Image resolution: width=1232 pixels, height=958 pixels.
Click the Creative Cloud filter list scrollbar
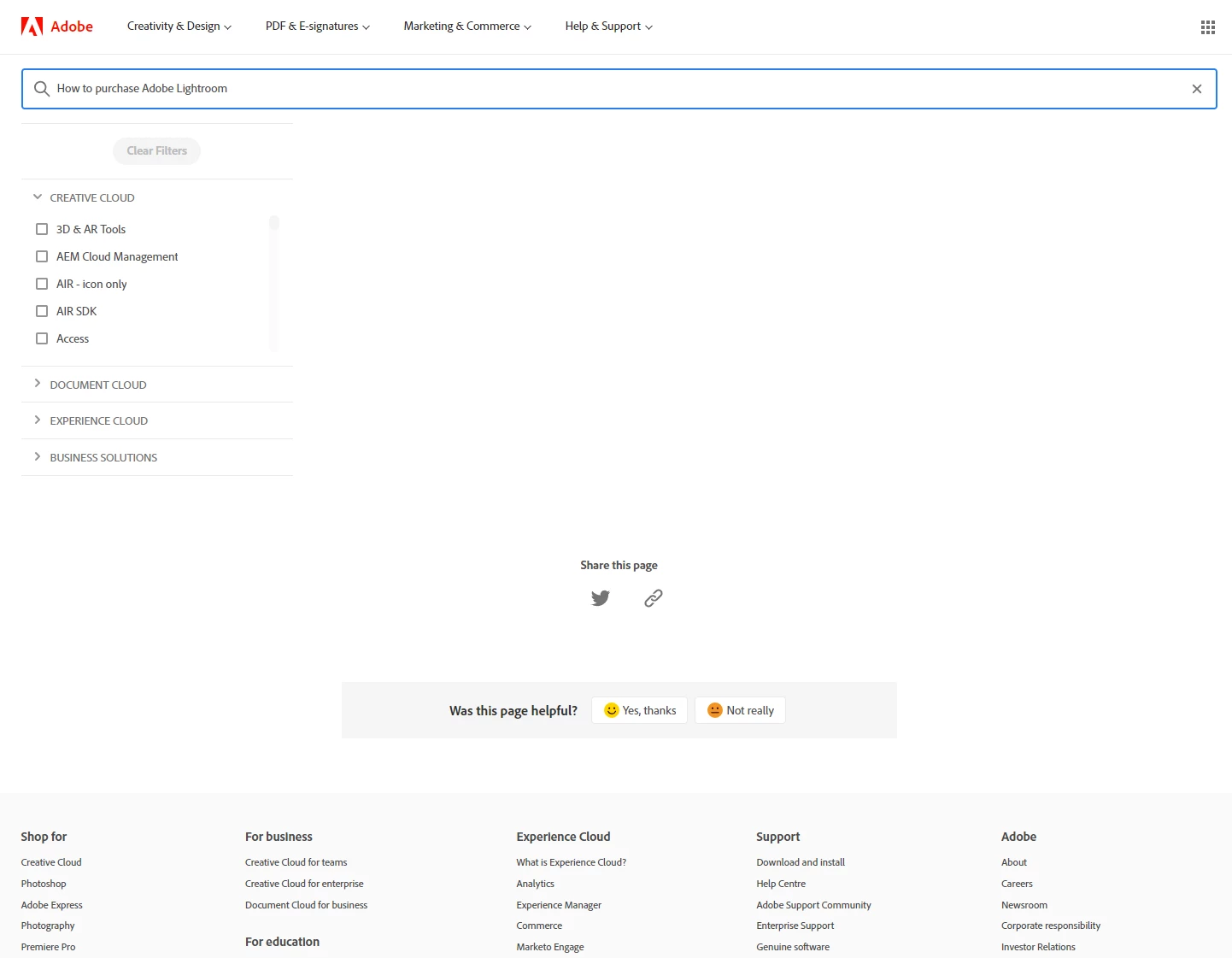(274, 283)
